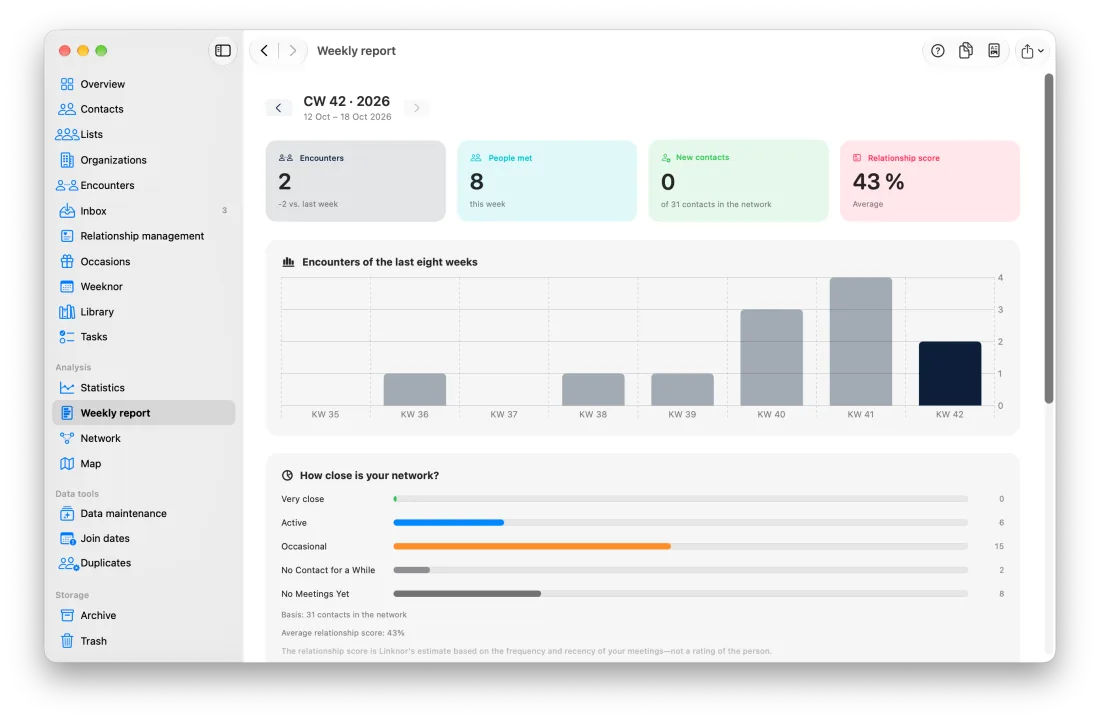The height and width of the screenshot is (721, 1100).
Task: Open the help question mark icon
Action: [937, 50]
